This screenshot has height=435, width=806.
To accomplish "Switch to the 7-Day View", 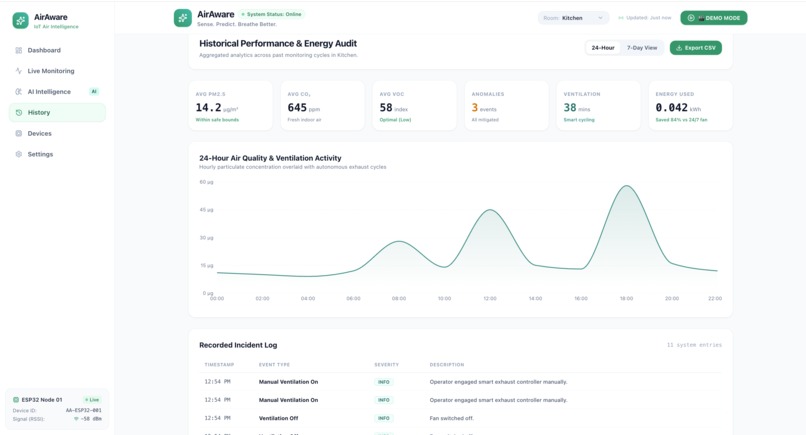I will pos(642,48).
